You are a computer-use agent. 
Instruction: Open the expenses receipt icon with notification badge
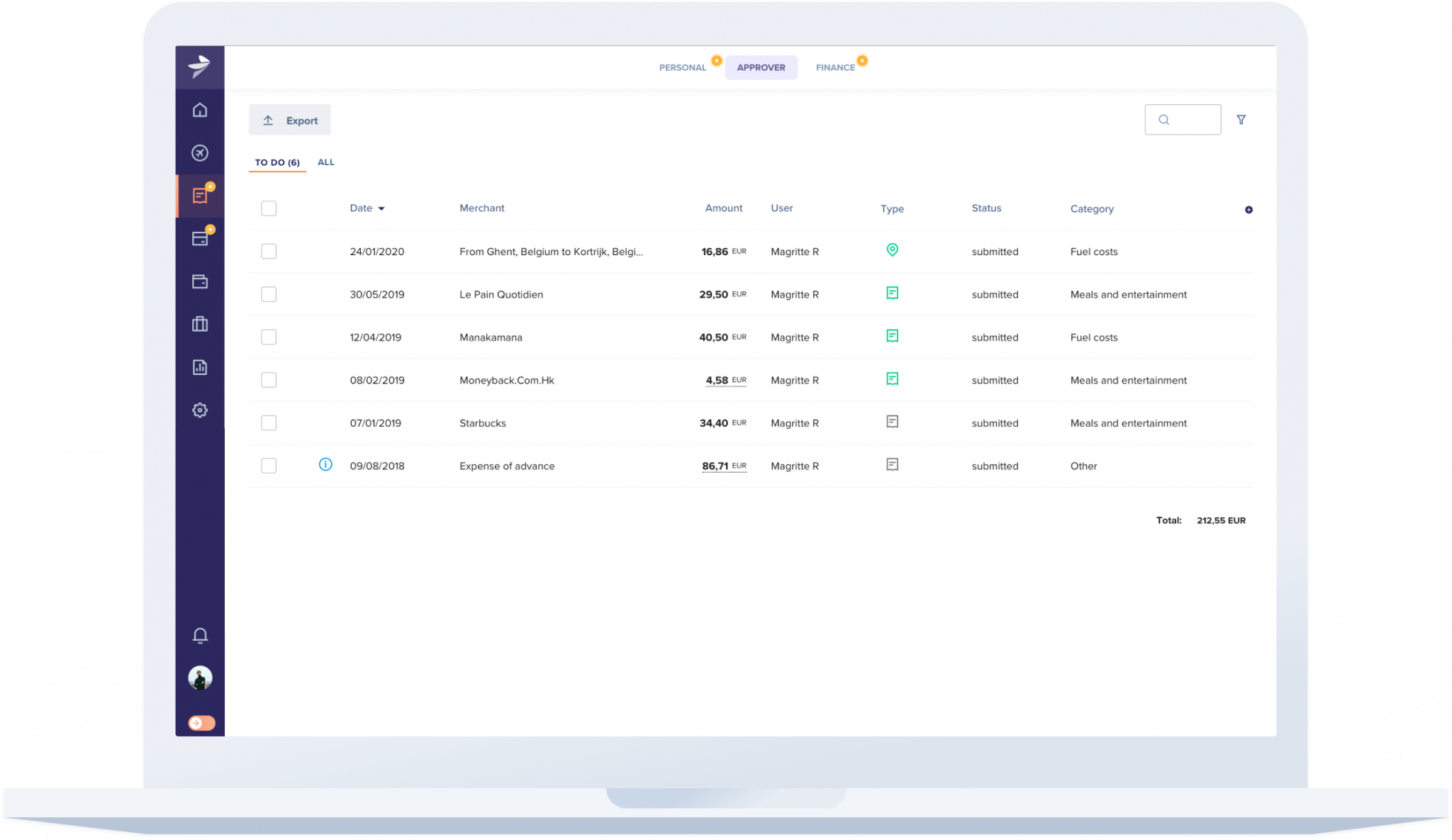[200, 196]
